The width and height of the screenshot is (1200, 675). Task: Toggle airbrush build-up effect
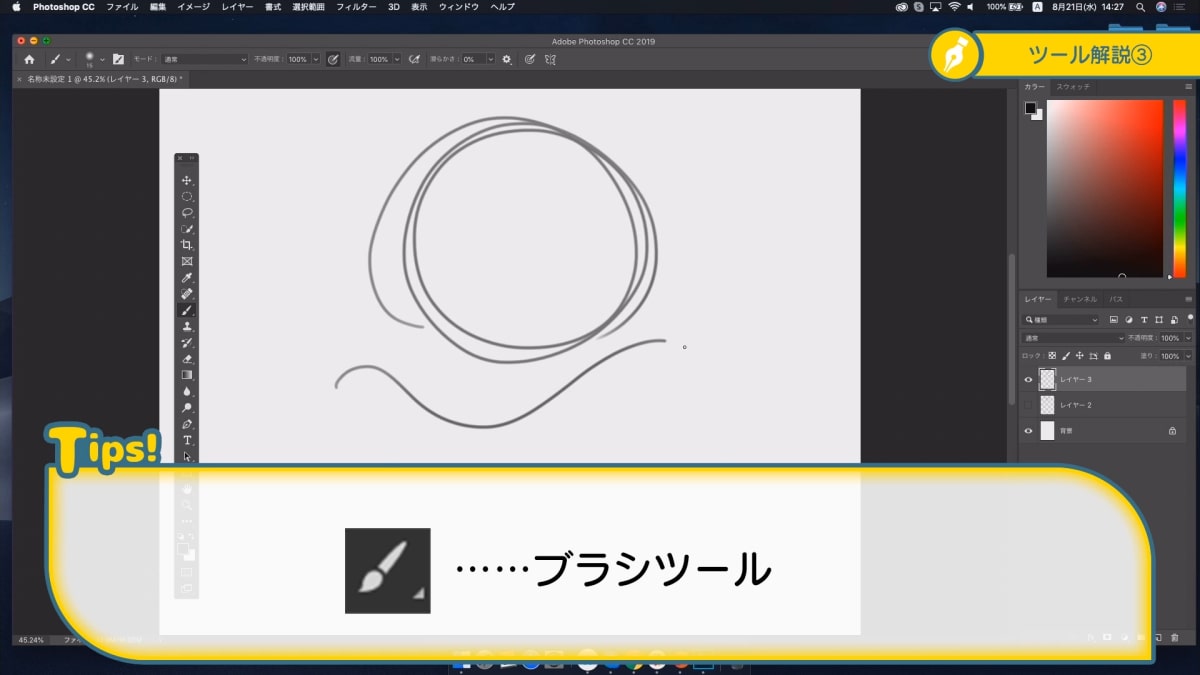(414, 59)
